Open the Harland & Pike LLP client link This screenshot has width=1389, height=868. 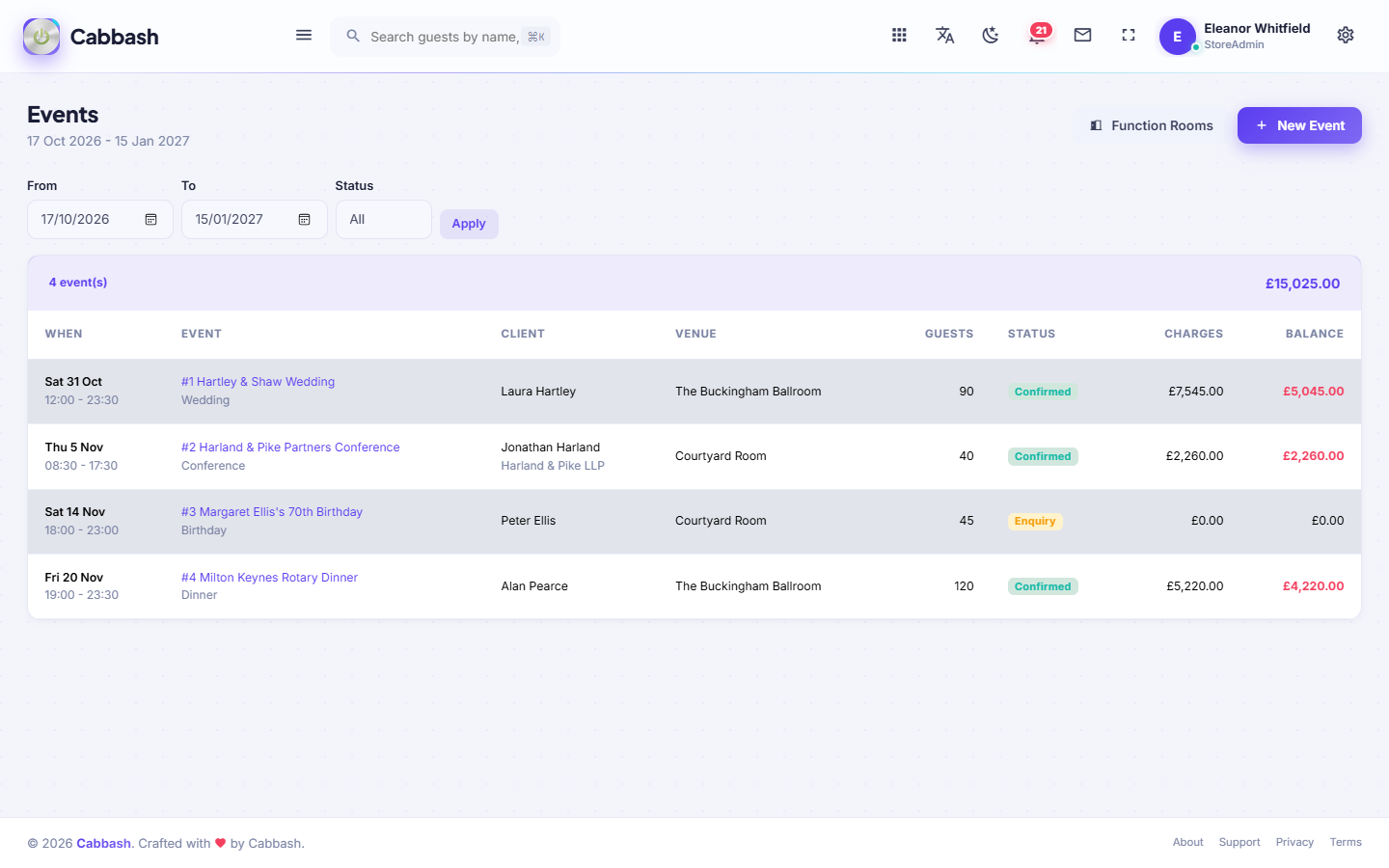pos(553,466)
